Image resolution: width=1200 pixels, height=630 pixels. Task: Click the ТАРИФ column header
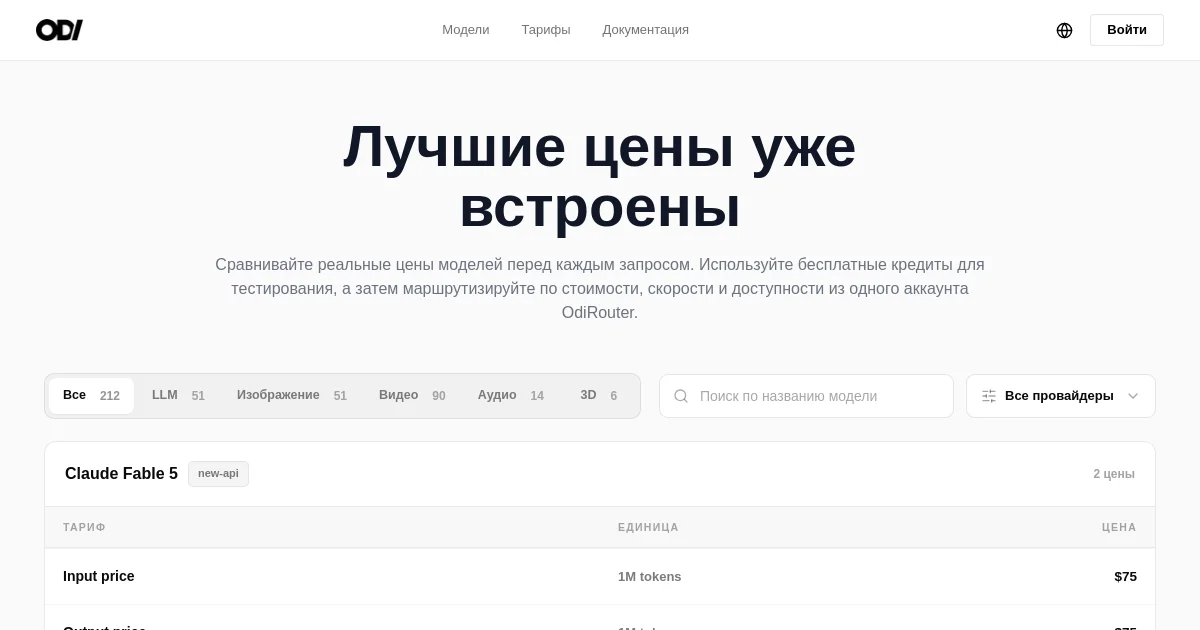[x=84, y=527]
